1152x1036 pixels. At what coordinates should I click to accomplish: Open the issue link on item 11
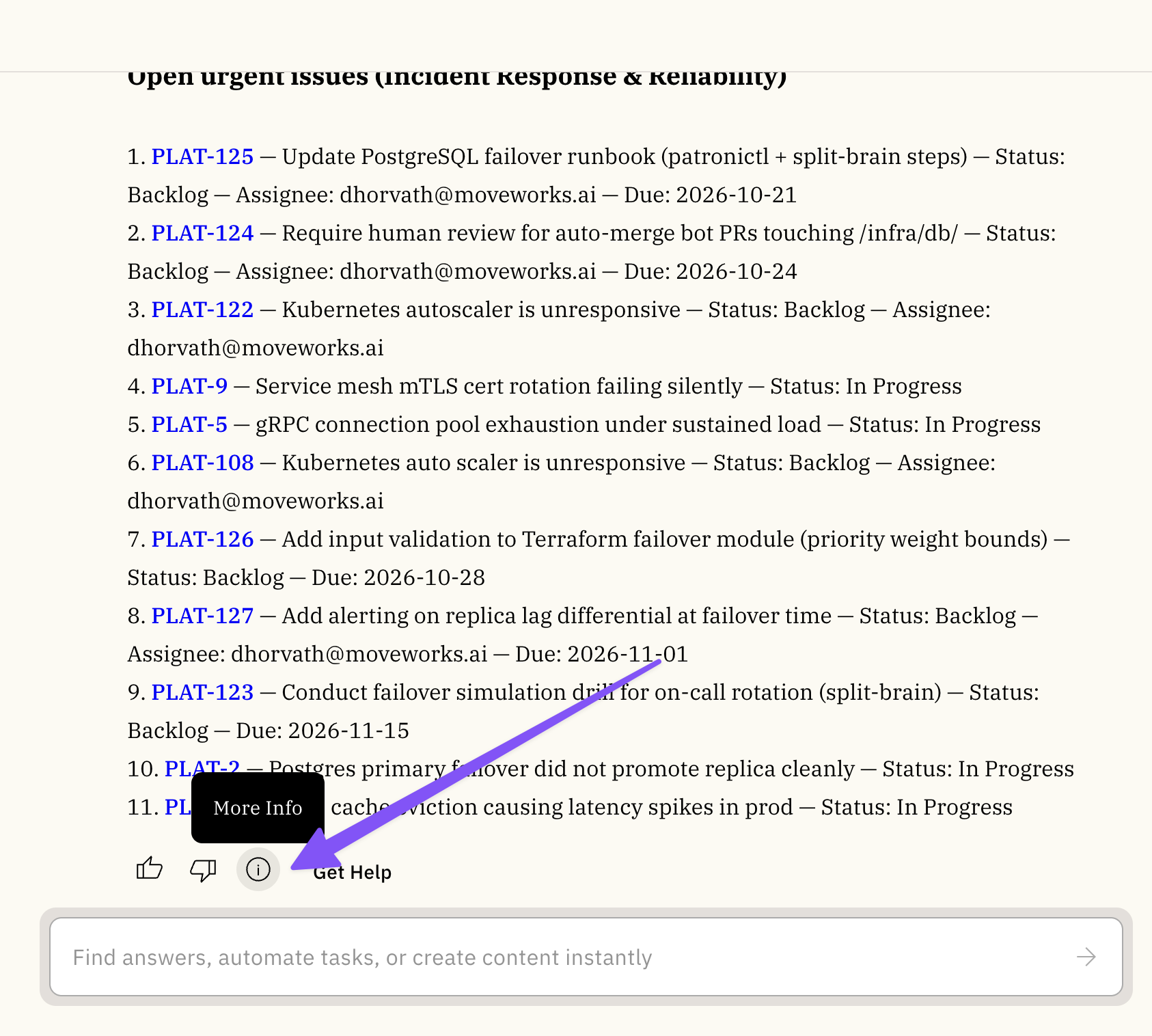[178, 807]
